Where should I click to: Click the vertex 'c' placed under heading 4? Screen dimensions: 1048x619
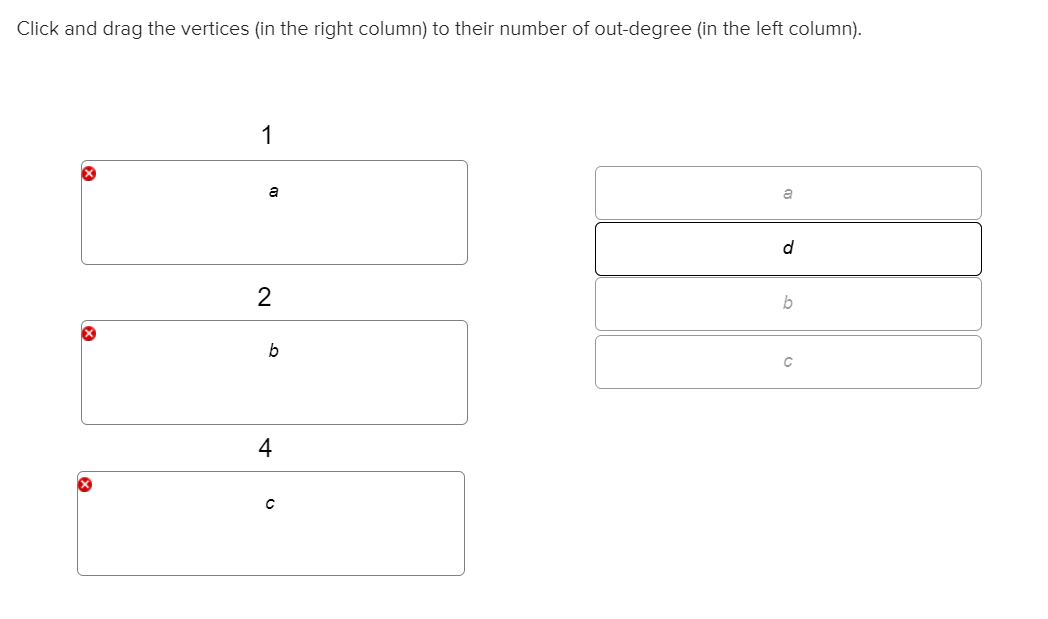(x=268, y=503)
